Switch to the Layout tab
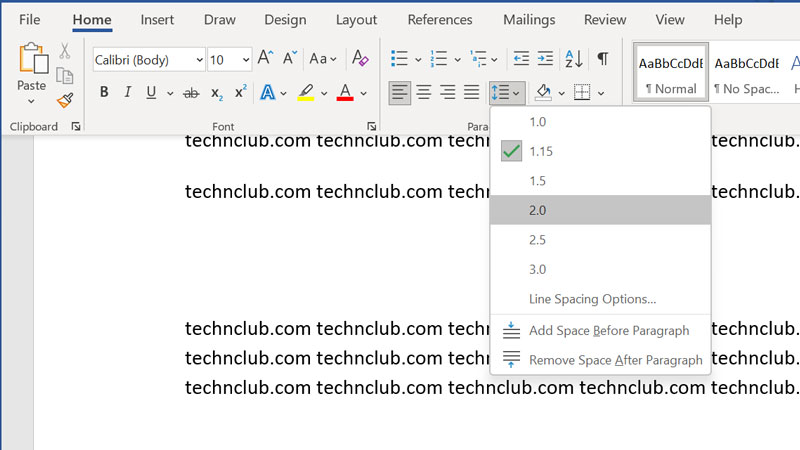800x450 pixels. pos(356,19)
